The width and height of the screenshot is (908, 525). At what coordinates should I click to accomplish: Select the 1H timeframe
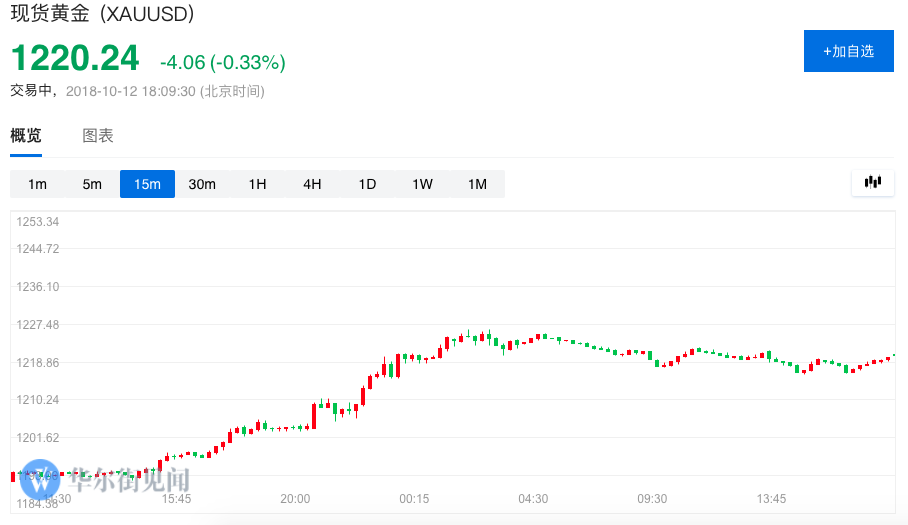[x=257, y=184]
